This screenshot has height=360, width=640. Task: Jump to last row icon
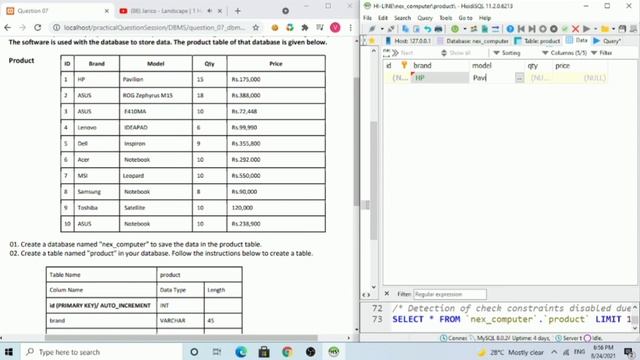(531, 29)
